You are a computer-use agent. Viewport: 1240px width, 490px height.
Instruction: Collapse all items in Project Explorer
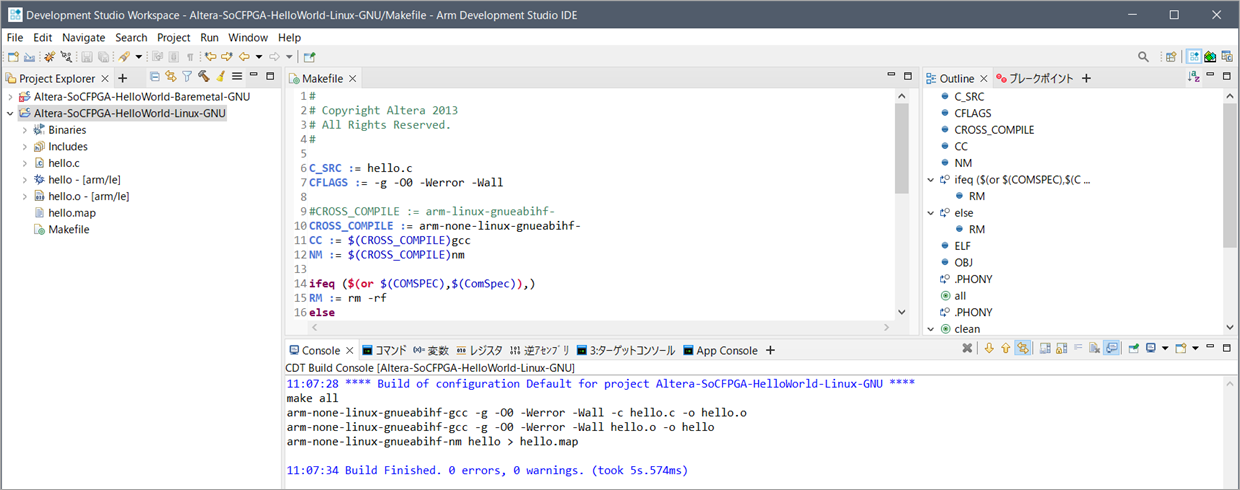pos(155,77)
